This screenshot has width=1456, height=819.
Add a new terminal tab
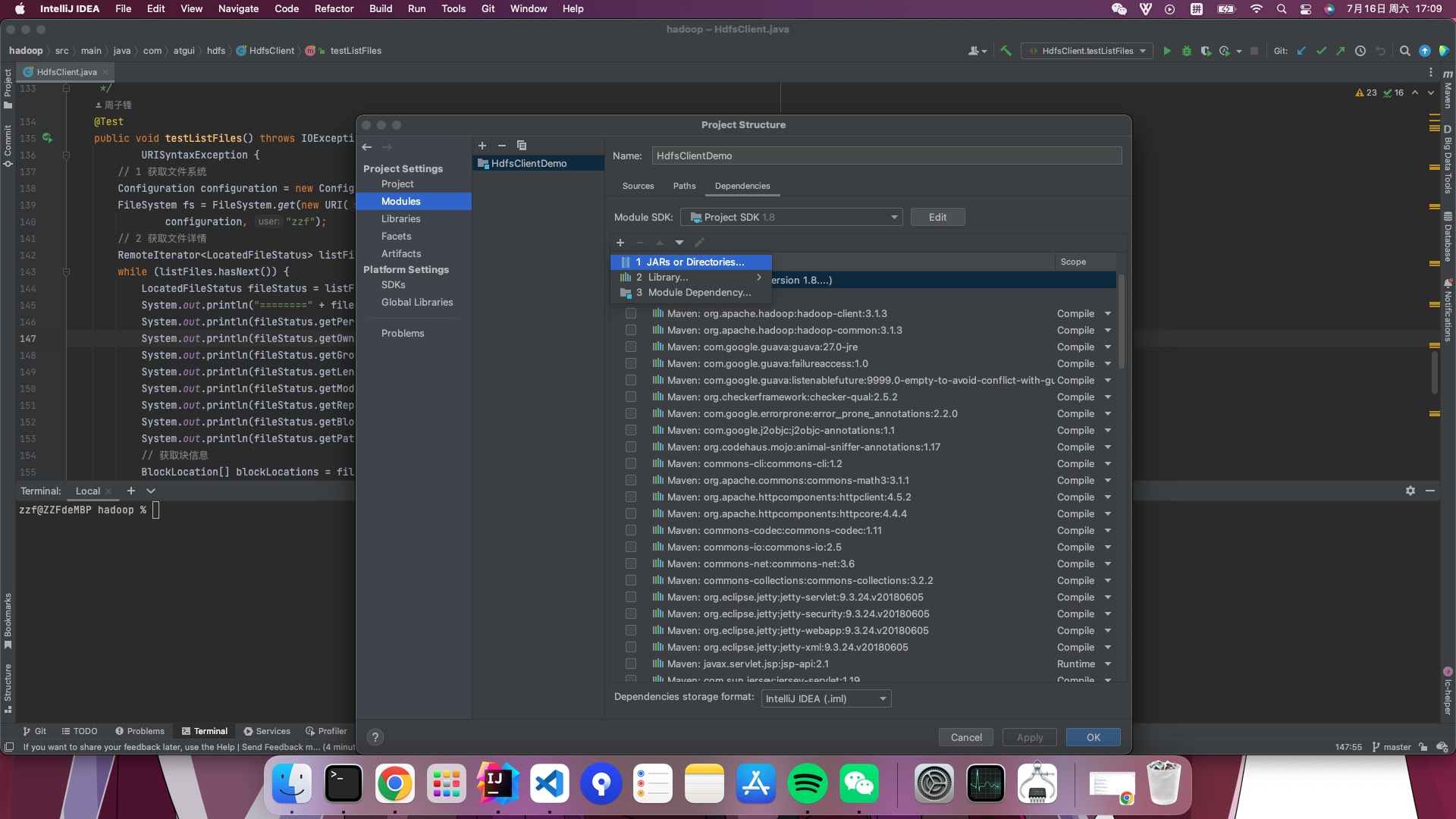131,491
